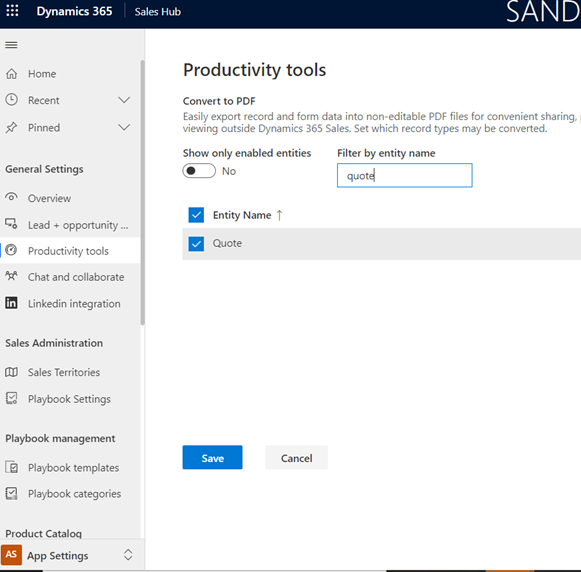Collapse the hamburger site map menu
Viewport: 581px width, 572px height.
coord(11,45)
